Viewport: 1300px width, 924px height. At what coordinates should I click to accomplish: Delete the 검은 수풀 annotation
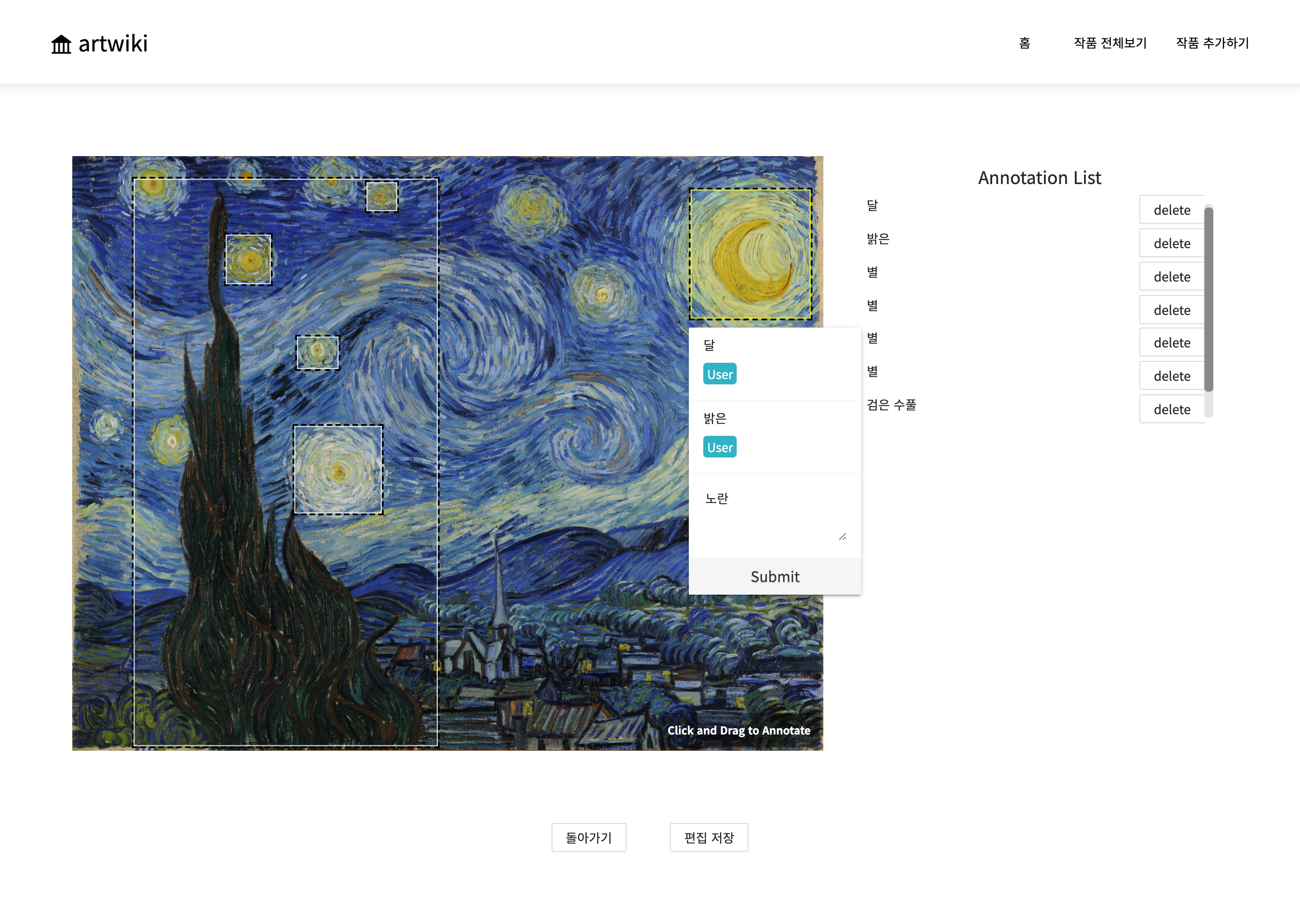click(x=1171, y=410)
